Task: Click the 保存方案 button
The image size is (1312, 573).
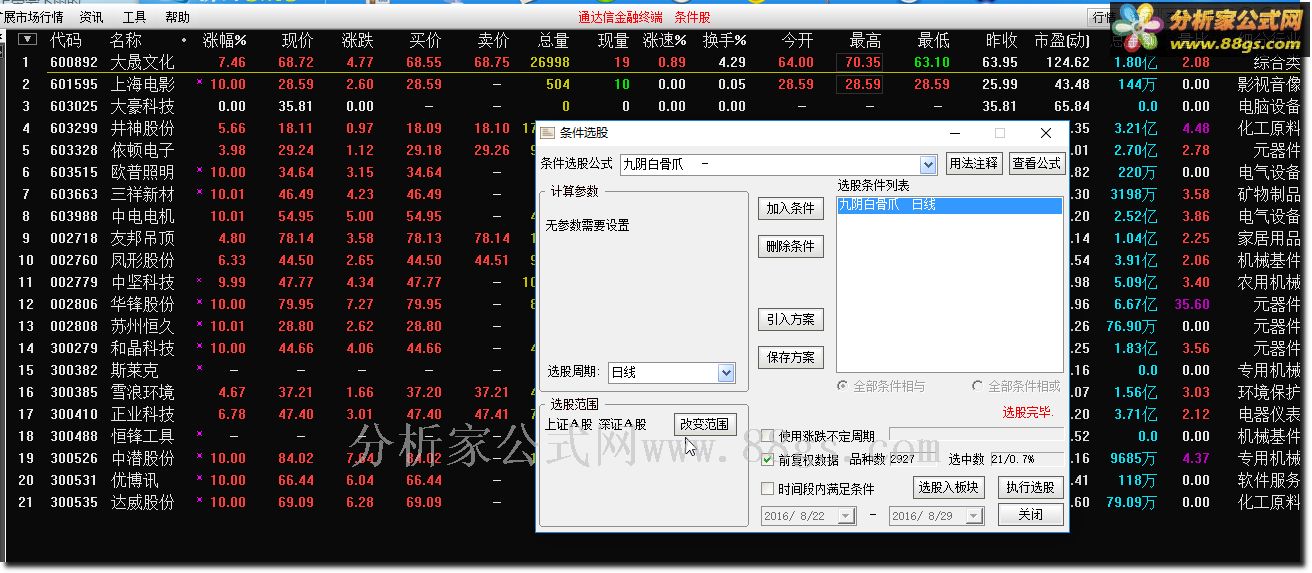Action: (x=790, y=357)
